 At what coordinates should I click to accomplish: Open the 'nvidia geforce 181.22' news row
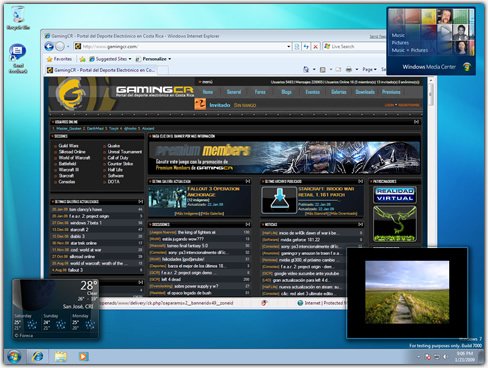click(x=312, y=240)
